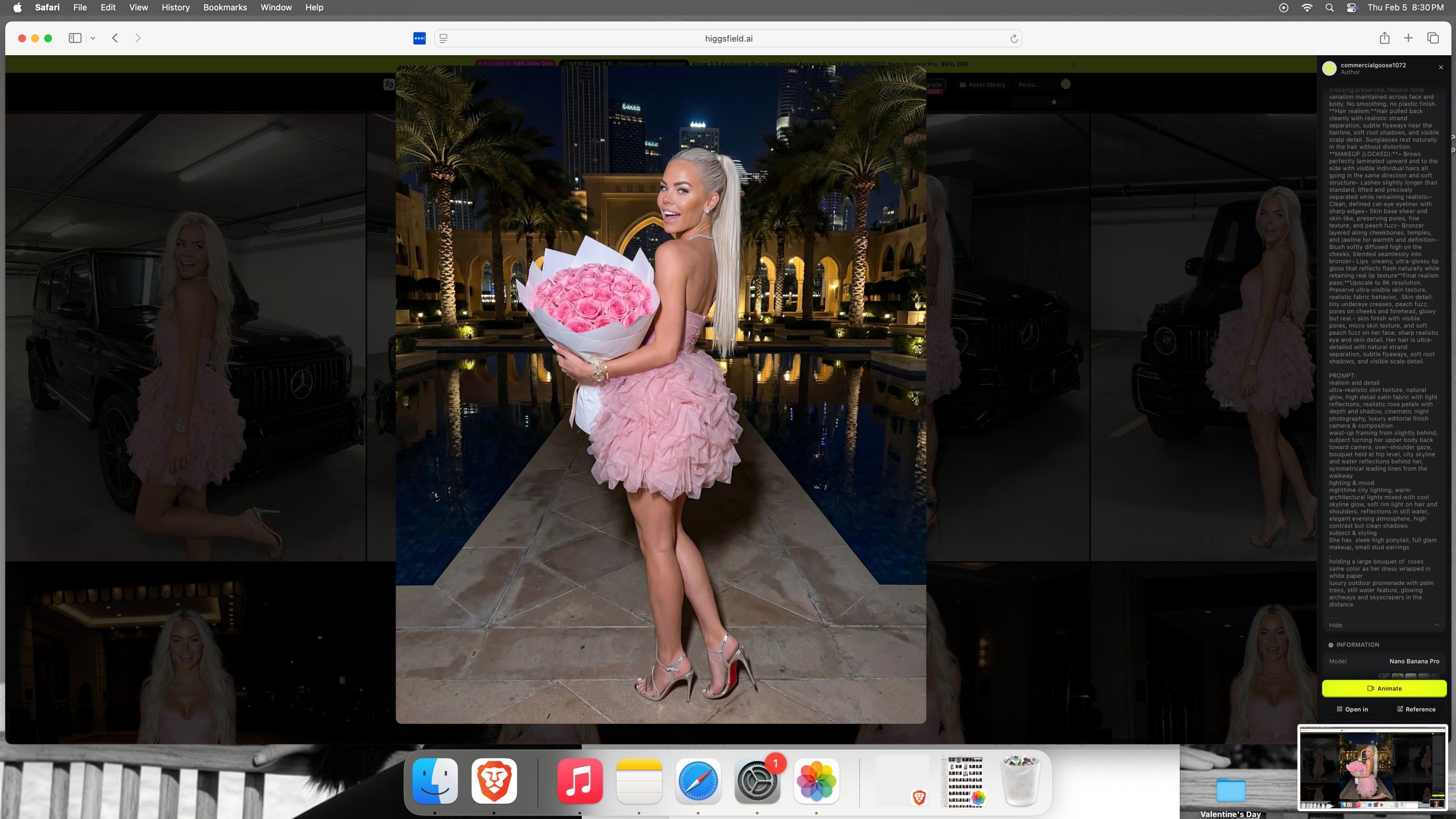1456x819 pixels.
Task: Toggle Safari sidebar visibility
Action: pos(75,38)
